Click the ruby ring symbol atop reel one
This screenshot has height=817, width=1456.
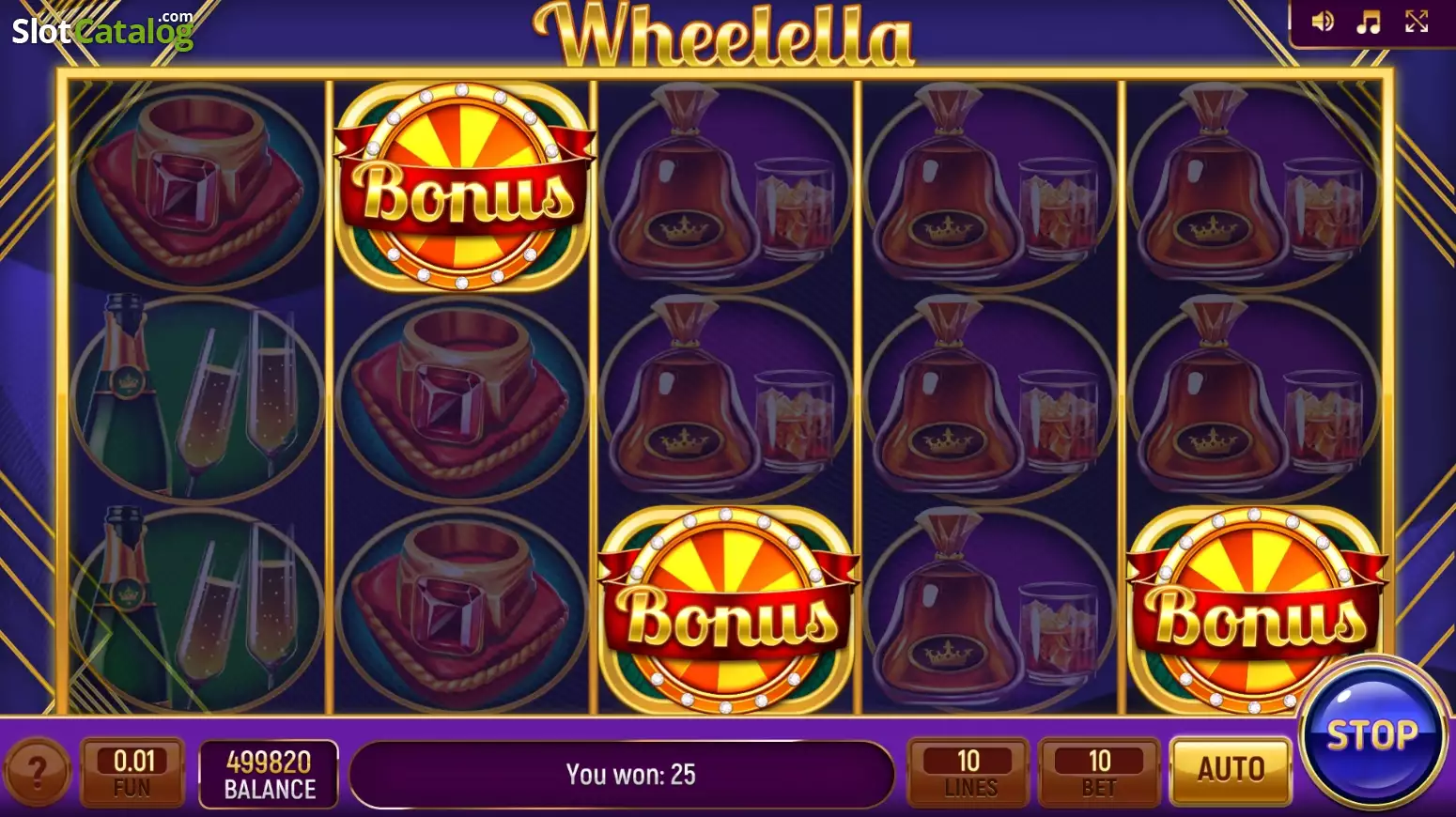(196, 186)
